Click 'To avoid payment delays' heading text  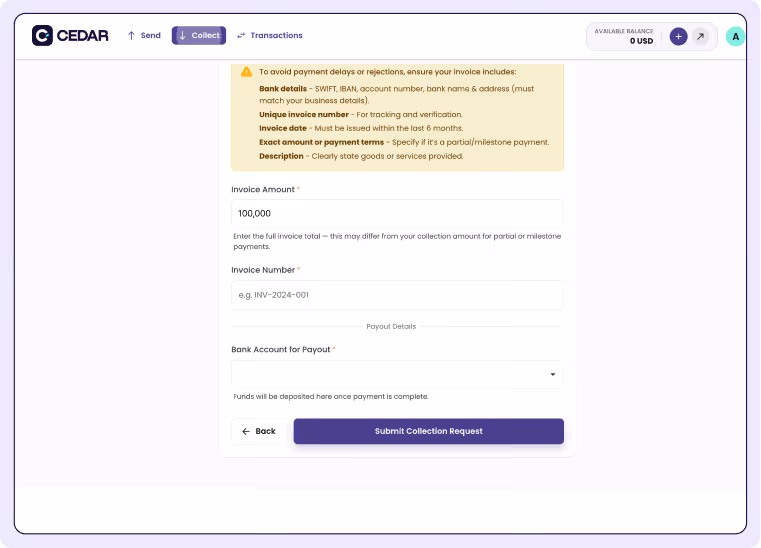387,72
